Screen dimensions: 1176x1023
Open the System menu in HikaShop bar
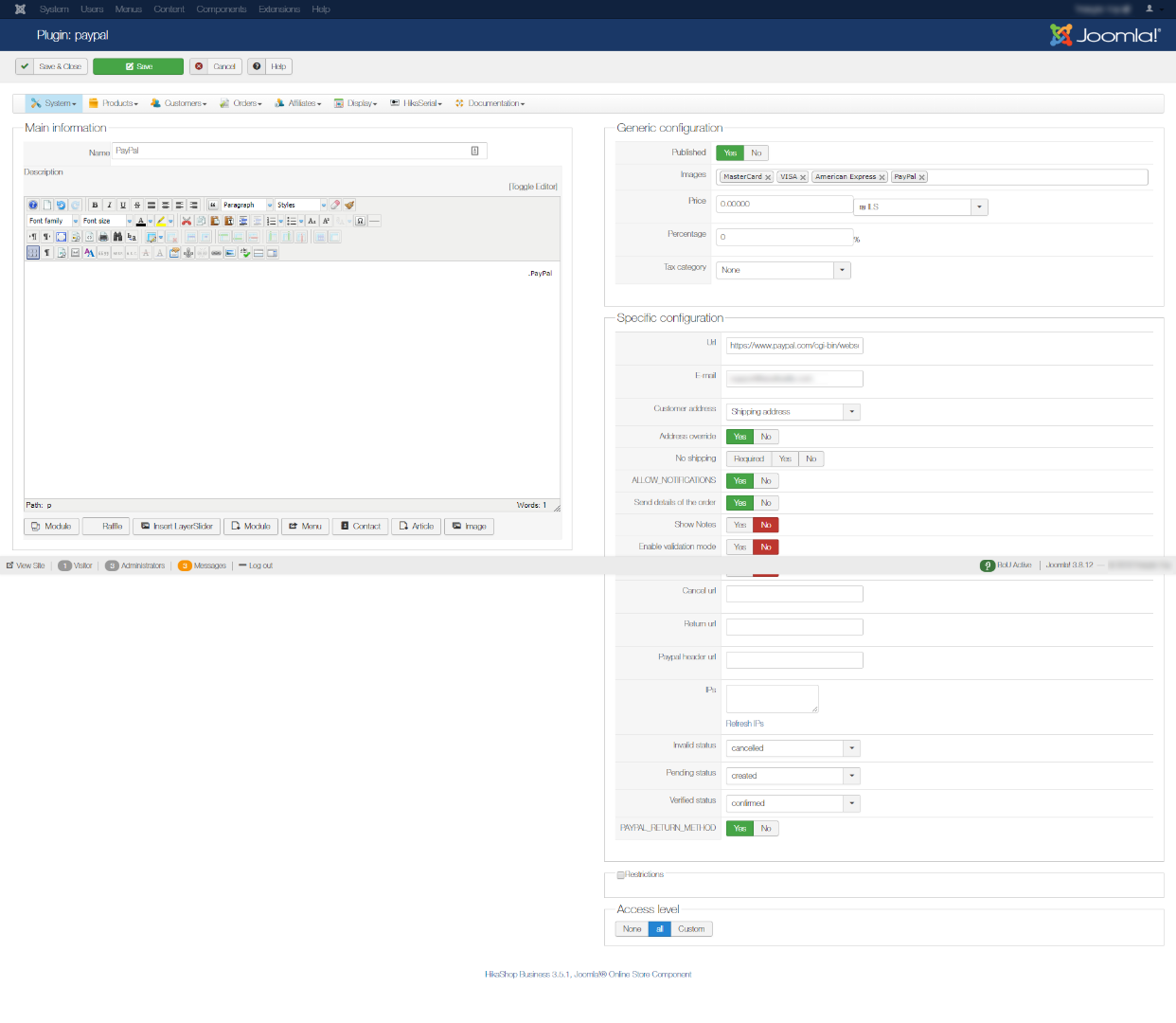tap(54, 103)
